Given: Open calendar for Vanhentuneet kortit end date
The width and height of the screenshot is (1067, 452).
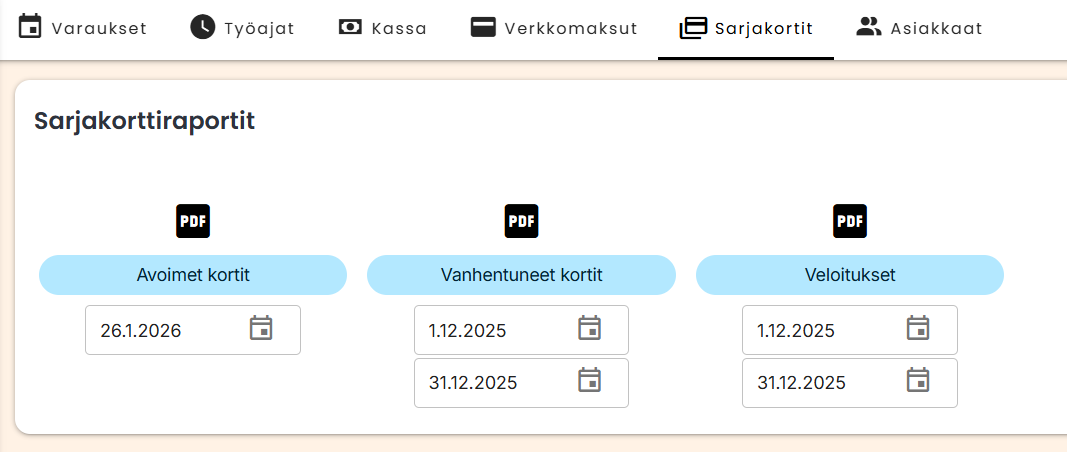Looking at the screenshot, I should tap(589, 381).
